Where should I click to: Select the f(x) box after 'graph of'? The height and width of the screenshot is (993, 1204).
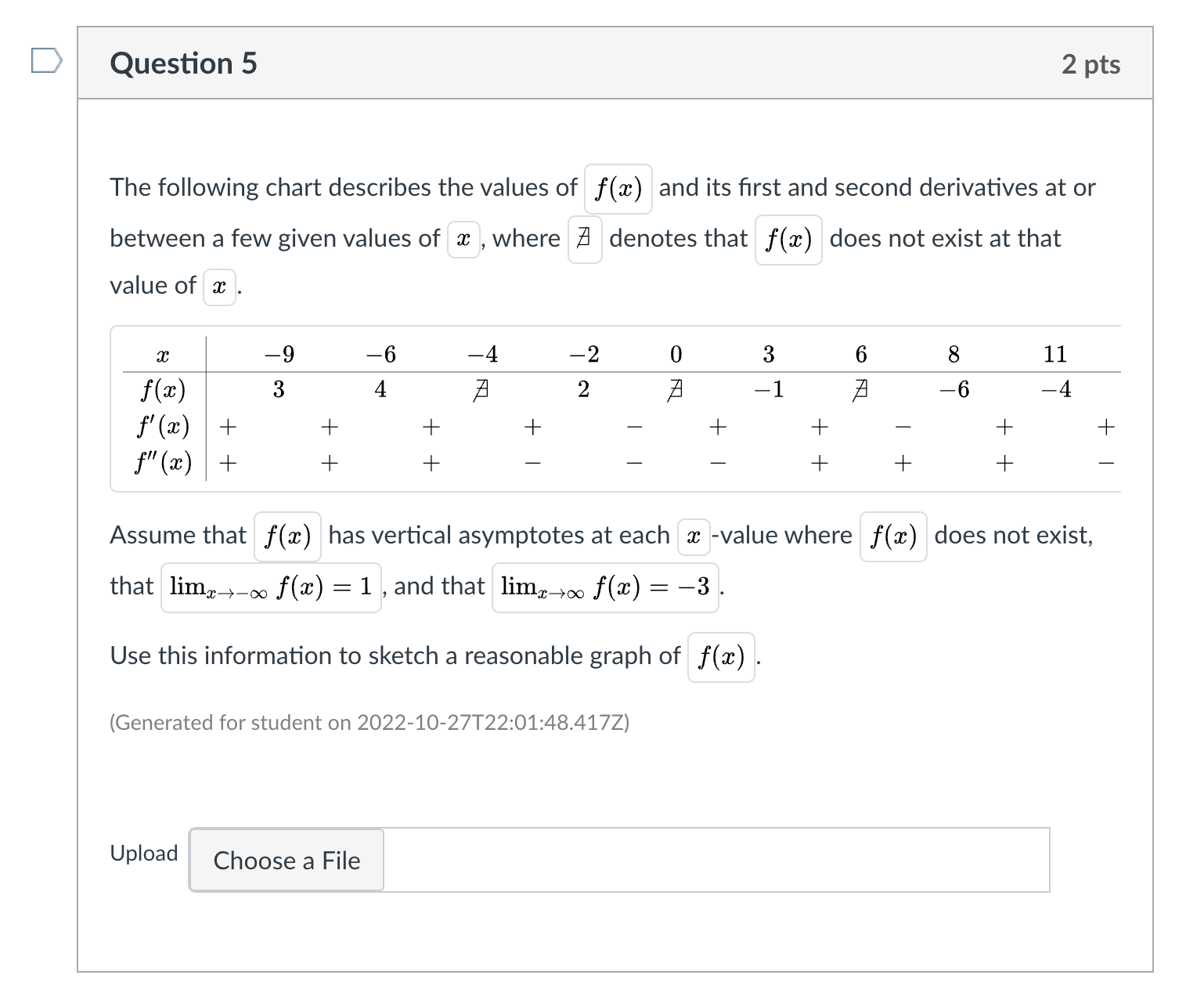coord(720,659)
